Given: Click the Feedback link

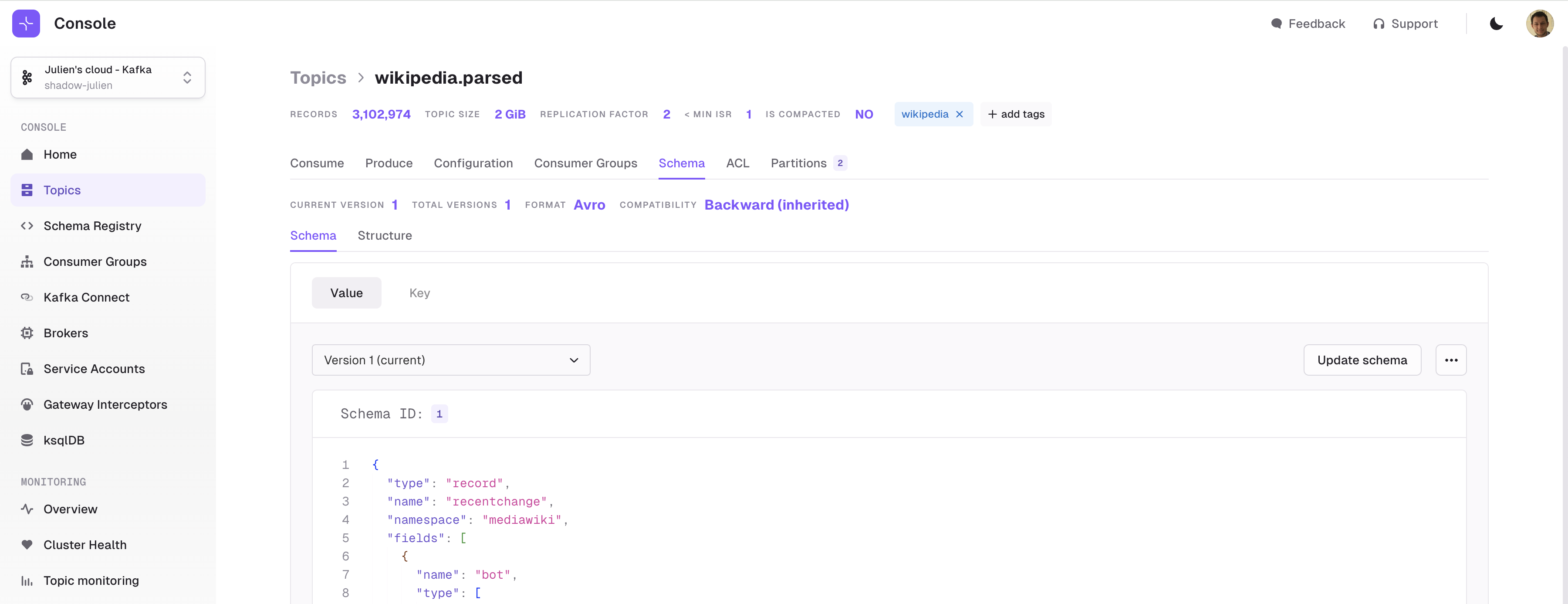Looking at the screenshot, I should (x=1308, y=24).
